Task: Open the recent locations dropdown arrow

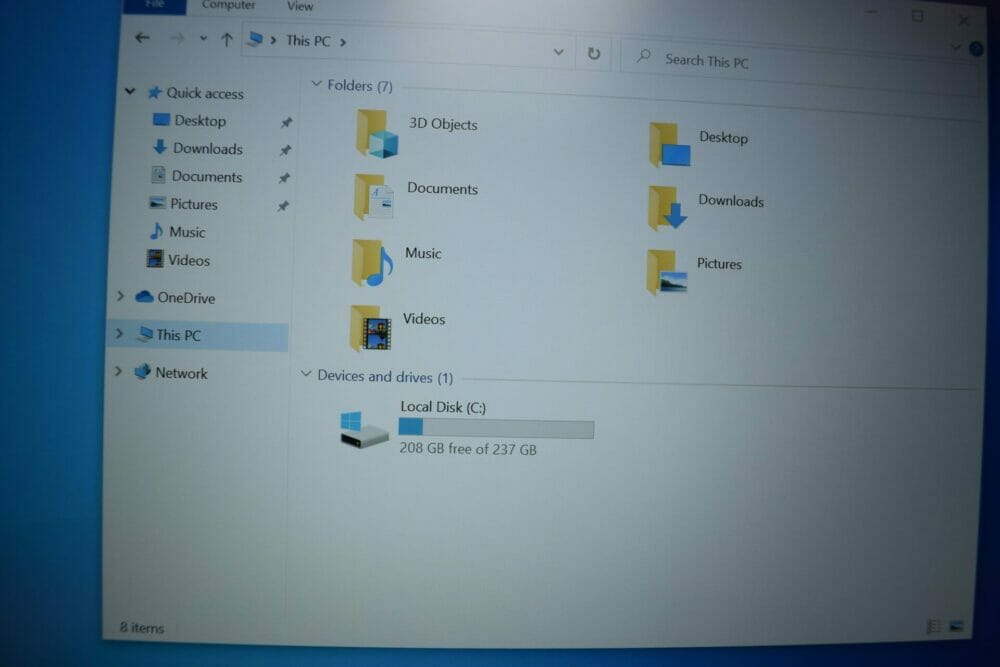Action: coord(203,39)
